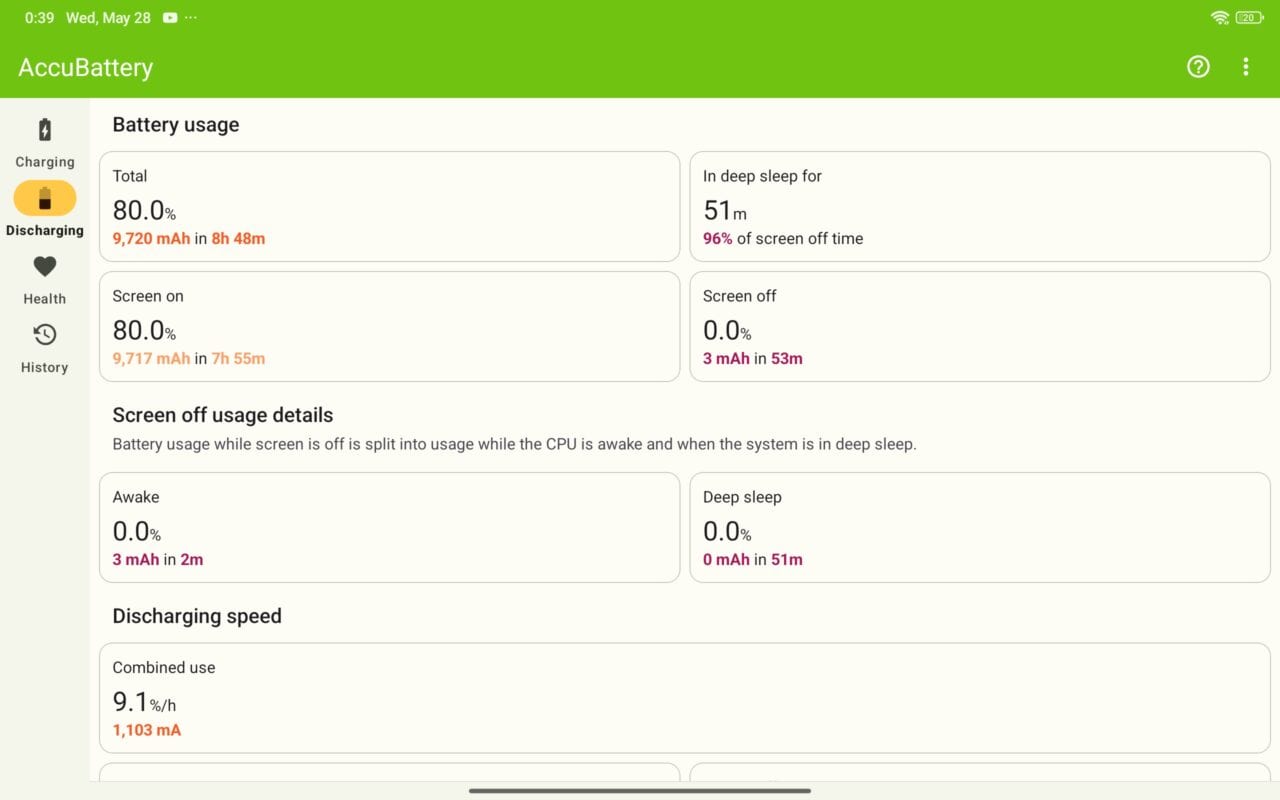Tap the Combined use discharging speed card
Screen dimensions: 1280x800
(684, 697)
